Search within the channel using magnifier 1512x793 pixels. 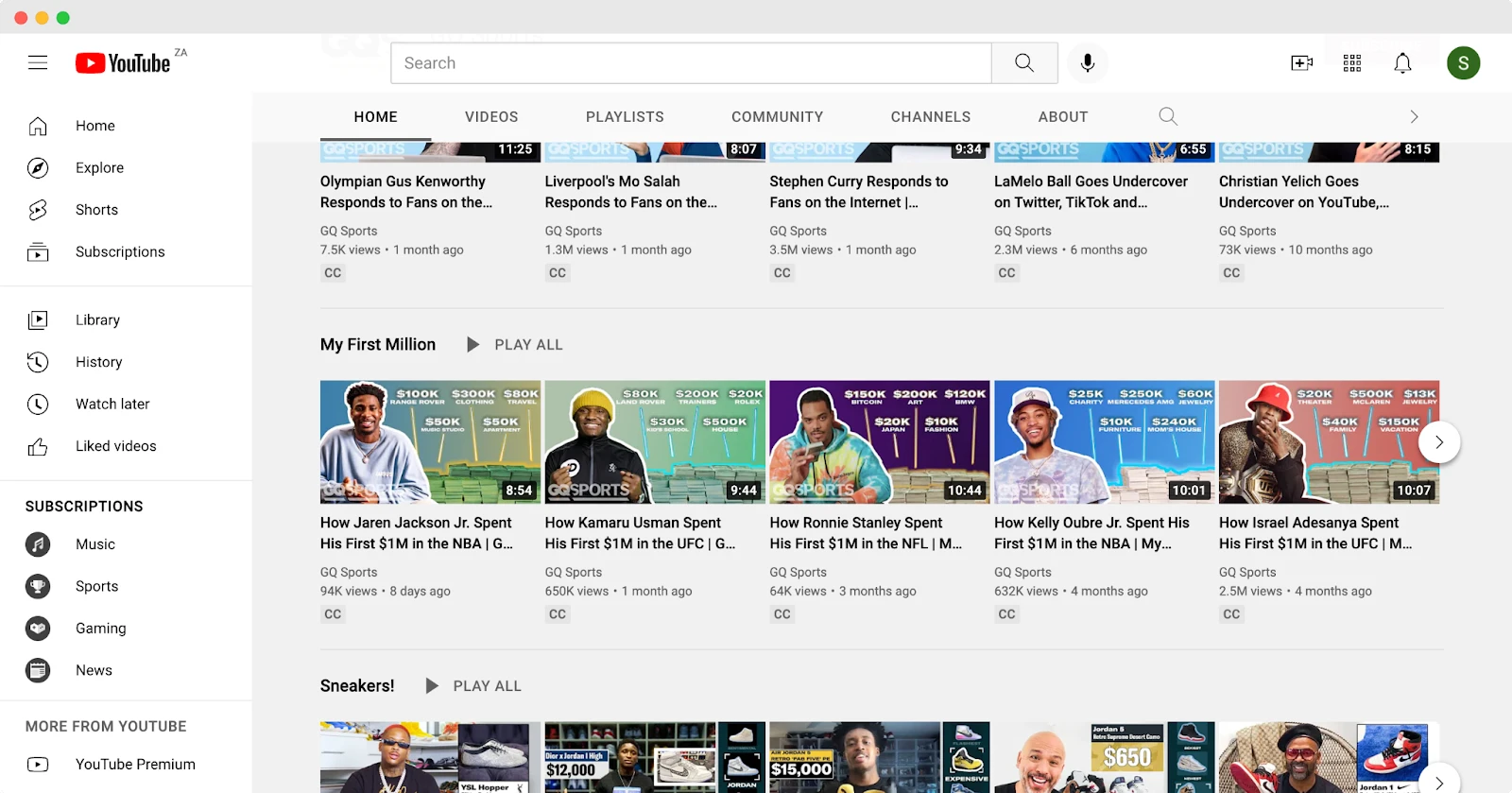coord(1168,116)
